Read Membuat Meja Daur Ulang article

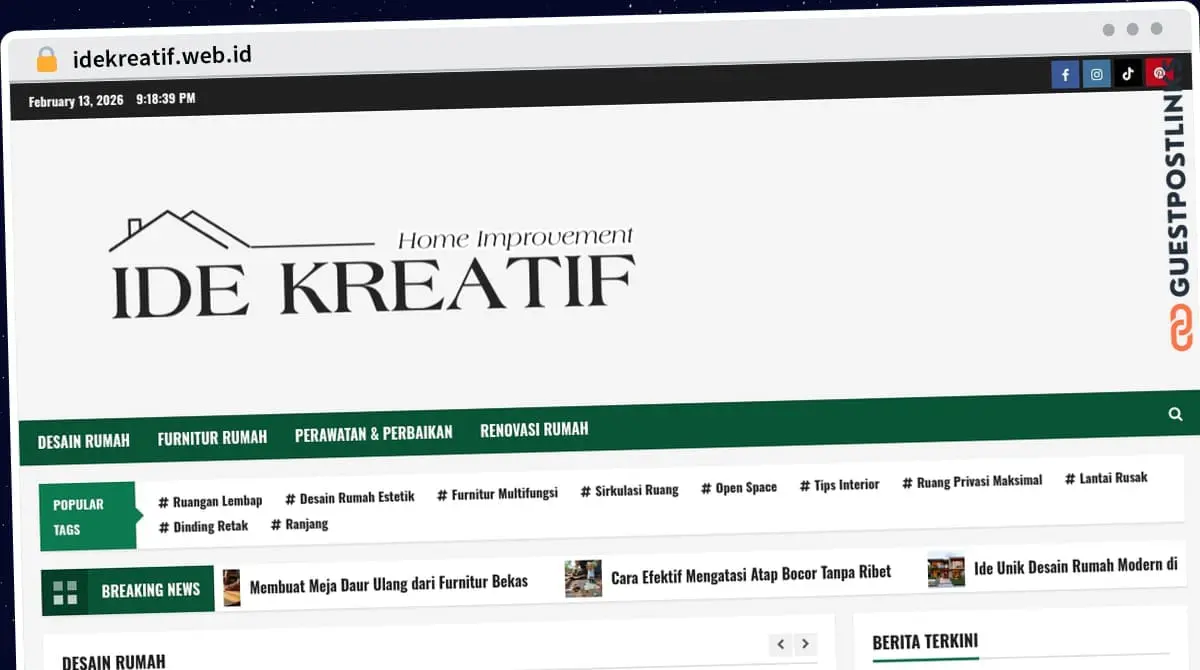tap(388, 582)
